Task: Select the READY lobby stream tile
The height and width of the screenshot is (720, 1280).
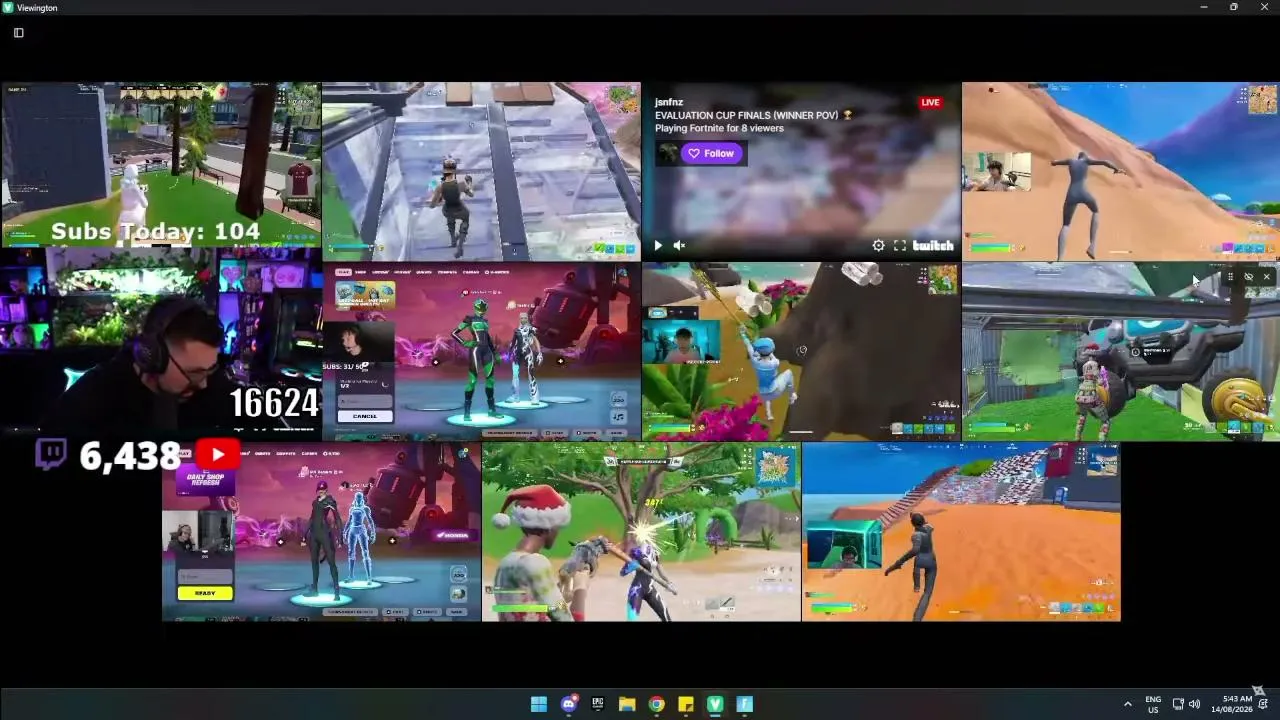Action: pos(321,532)
